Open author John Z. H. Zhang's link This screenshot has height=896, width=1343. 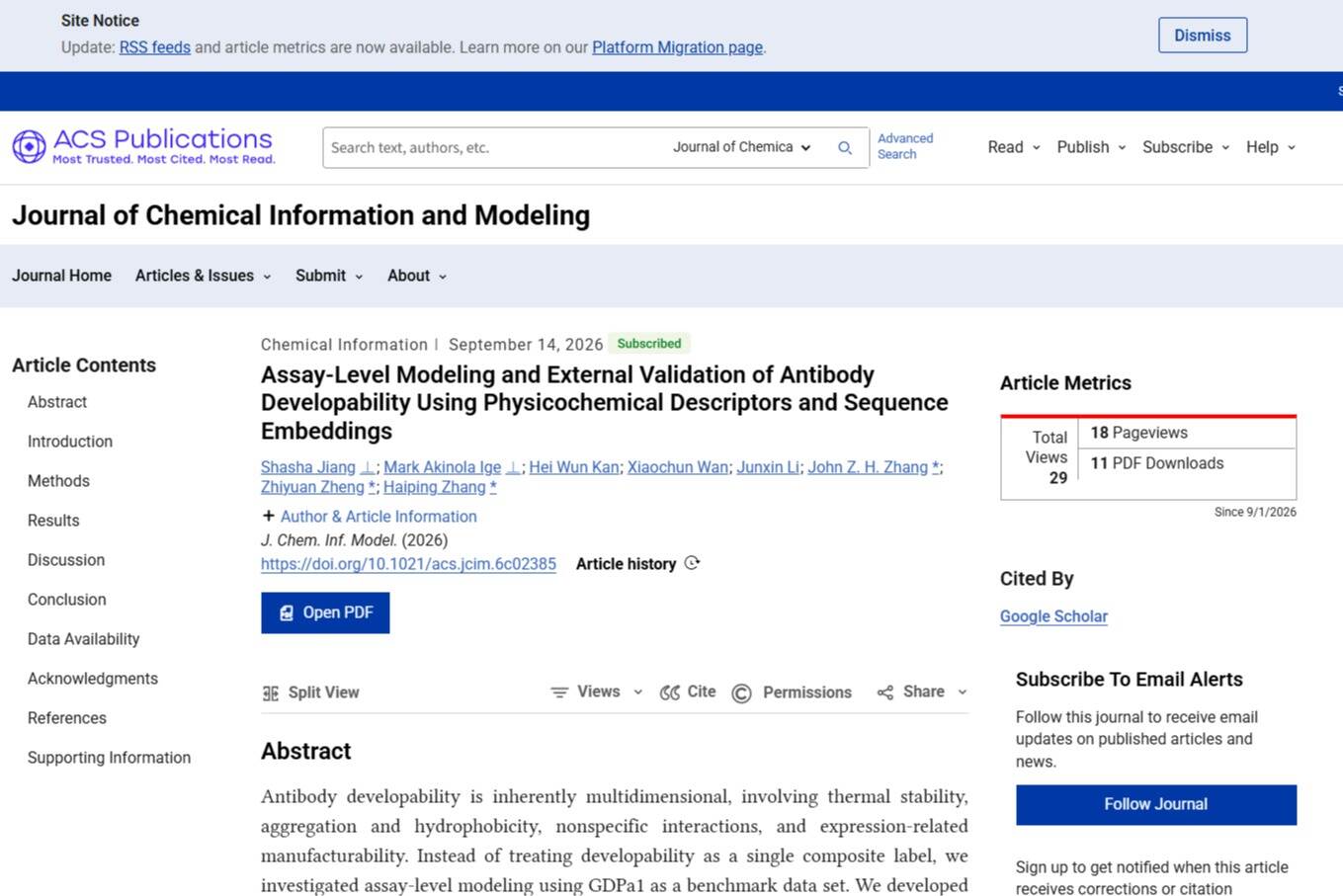click(867, 467)
